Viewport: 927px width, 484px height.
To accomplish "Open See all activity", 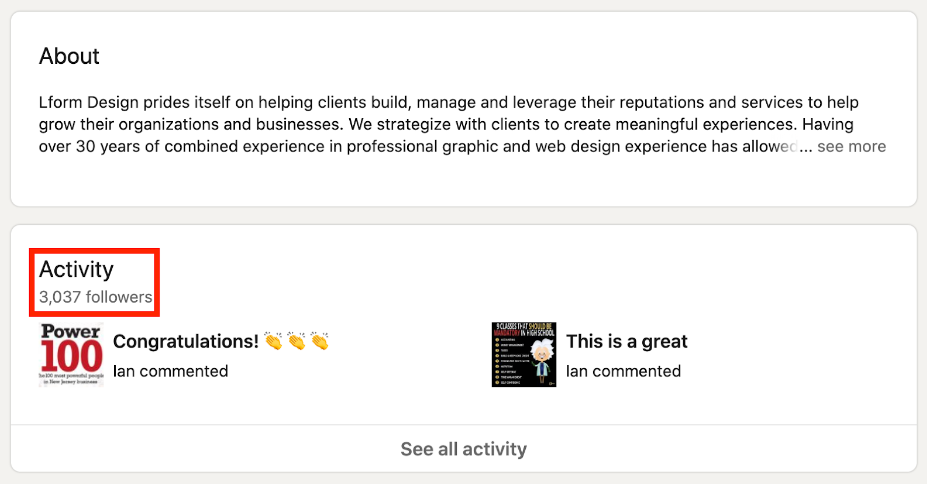I will pyautogui.click(x=463, y=449).
